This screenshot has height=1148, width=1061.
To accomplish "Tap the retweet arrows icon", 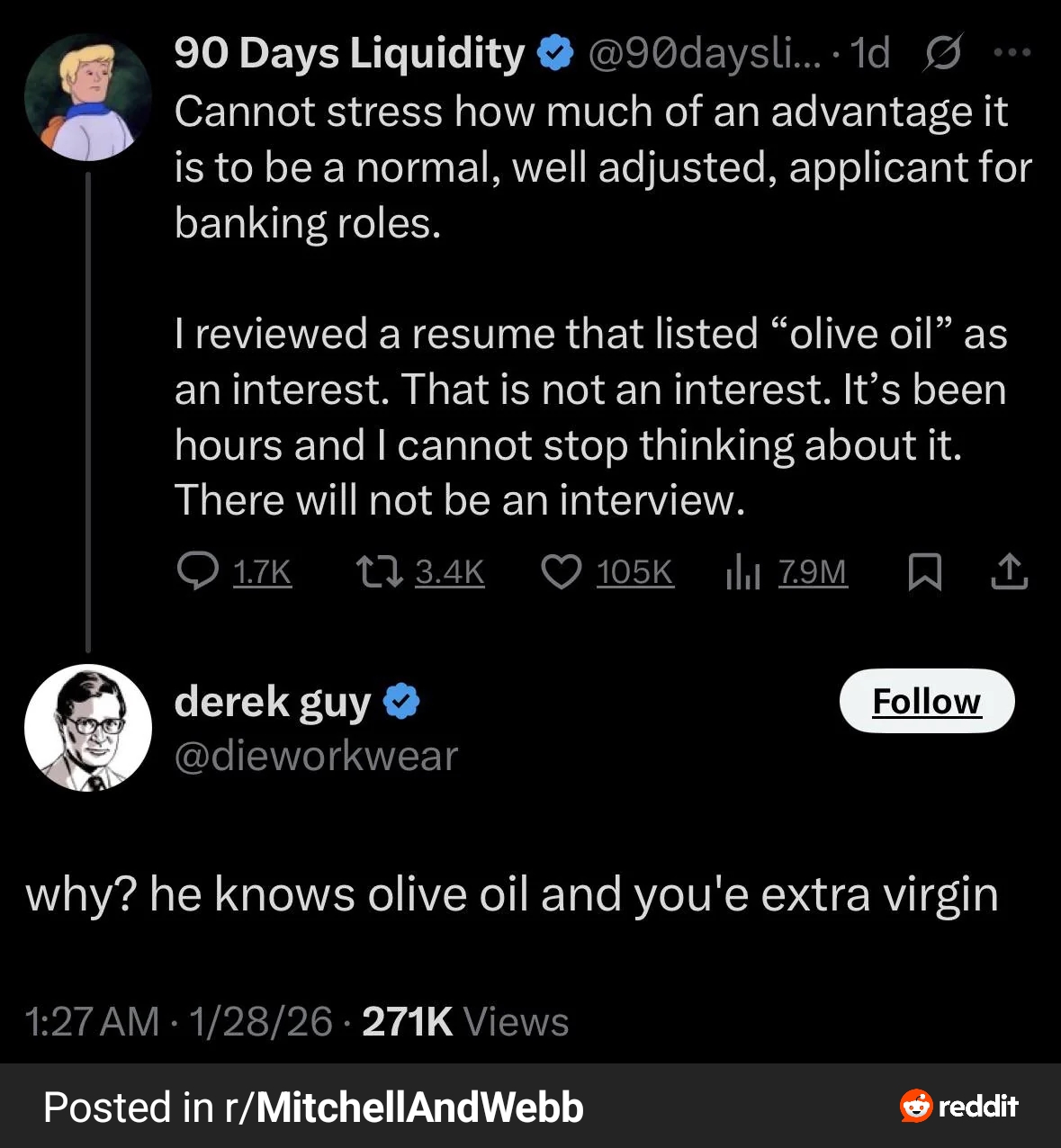I will [379, 571].
